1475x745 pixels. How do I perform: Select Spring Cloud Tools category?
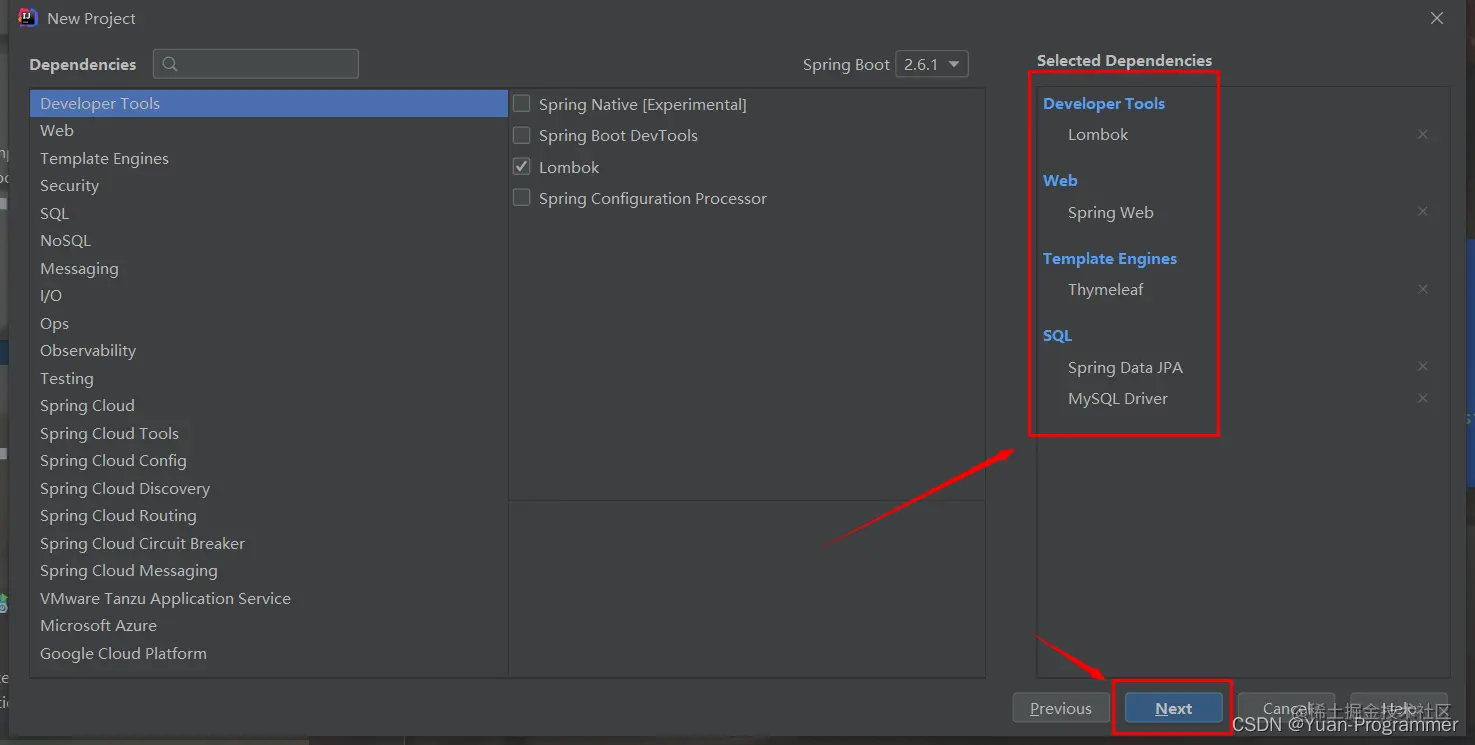(269, 433)
